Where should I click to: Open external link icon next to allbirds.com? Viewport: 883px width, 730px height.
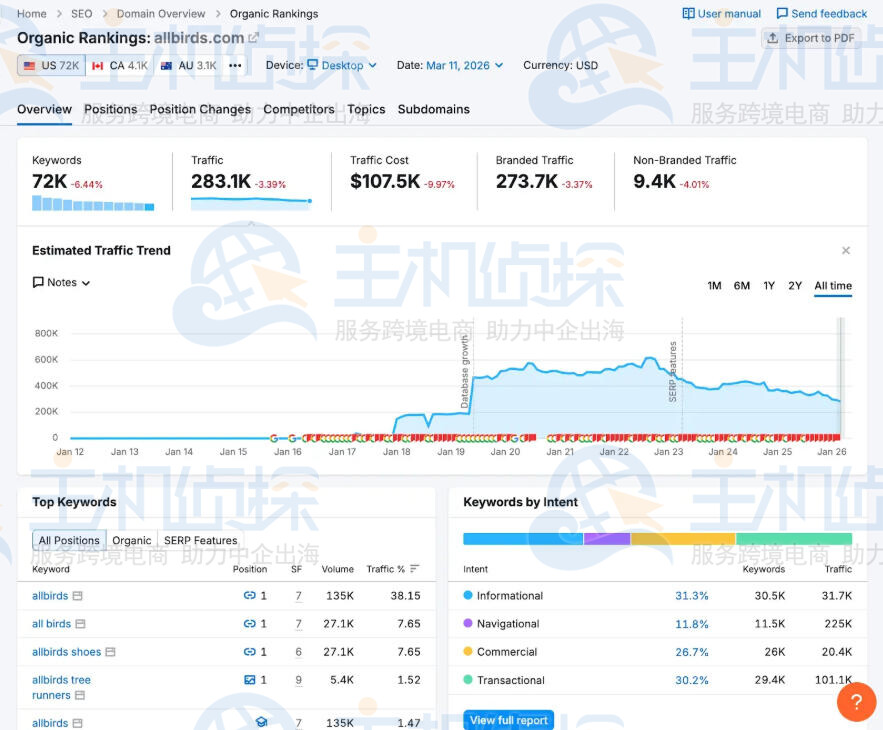(x=254, y=38)
